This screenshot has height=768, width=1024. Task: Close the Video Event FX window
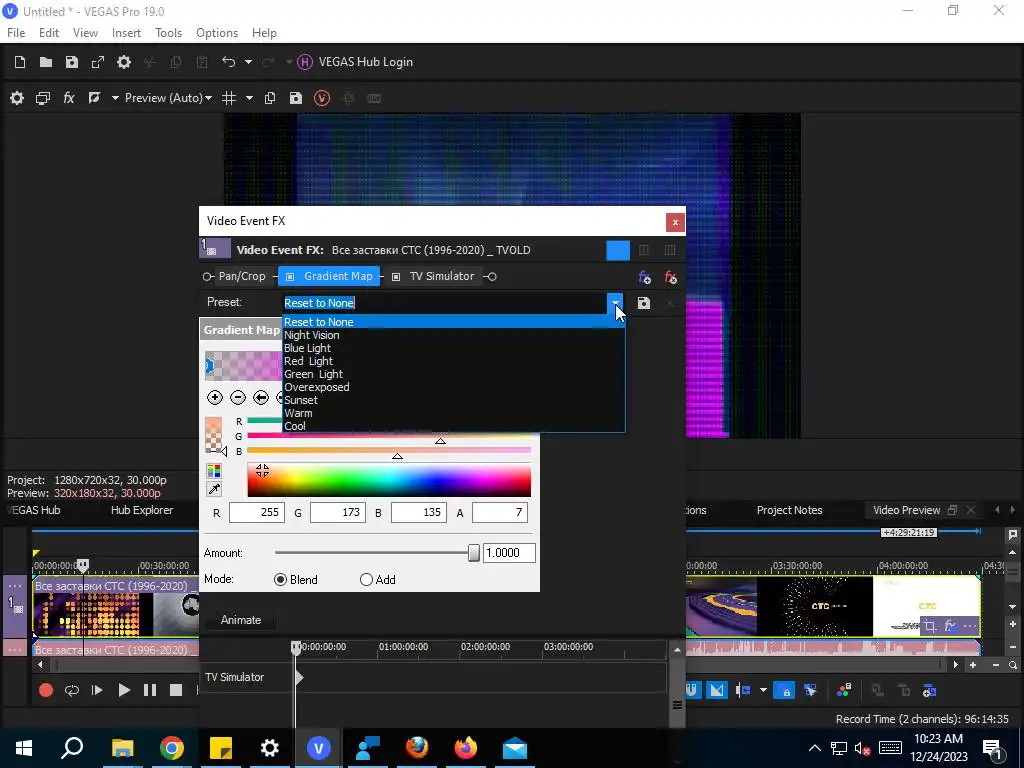coord(675,223)
